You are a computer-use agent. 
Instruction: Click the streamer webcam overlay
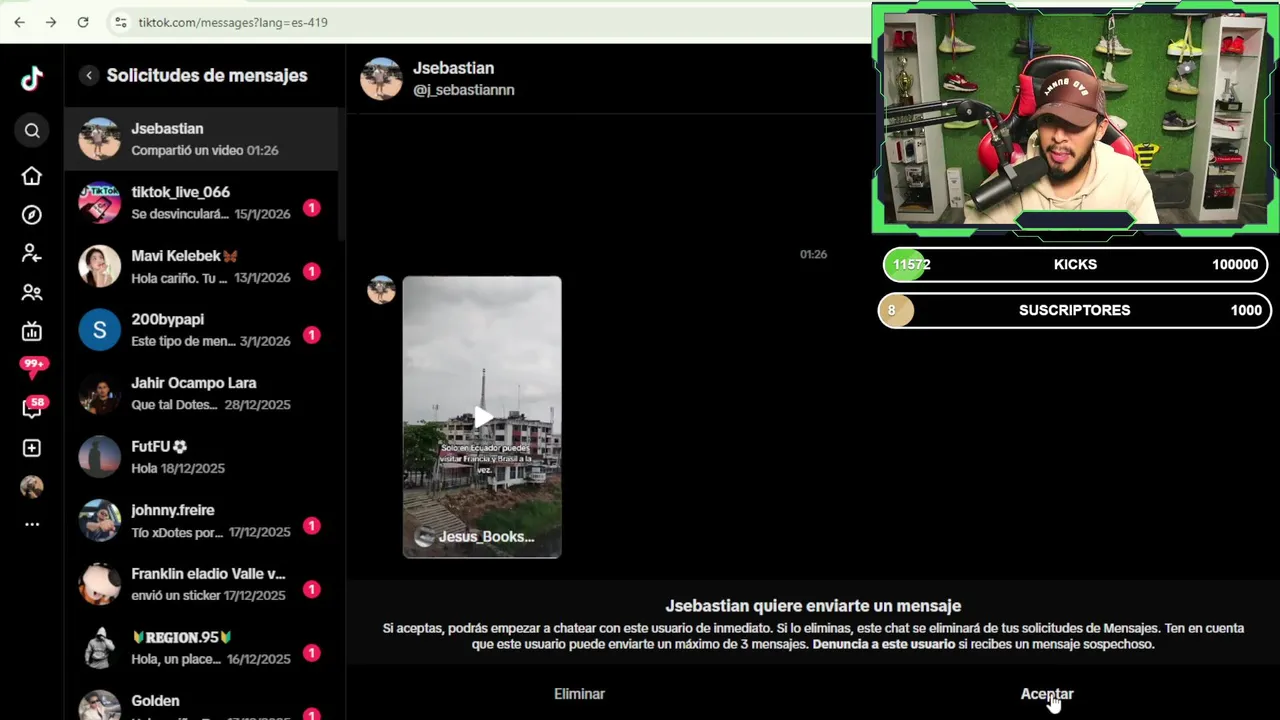point(1076,118)
